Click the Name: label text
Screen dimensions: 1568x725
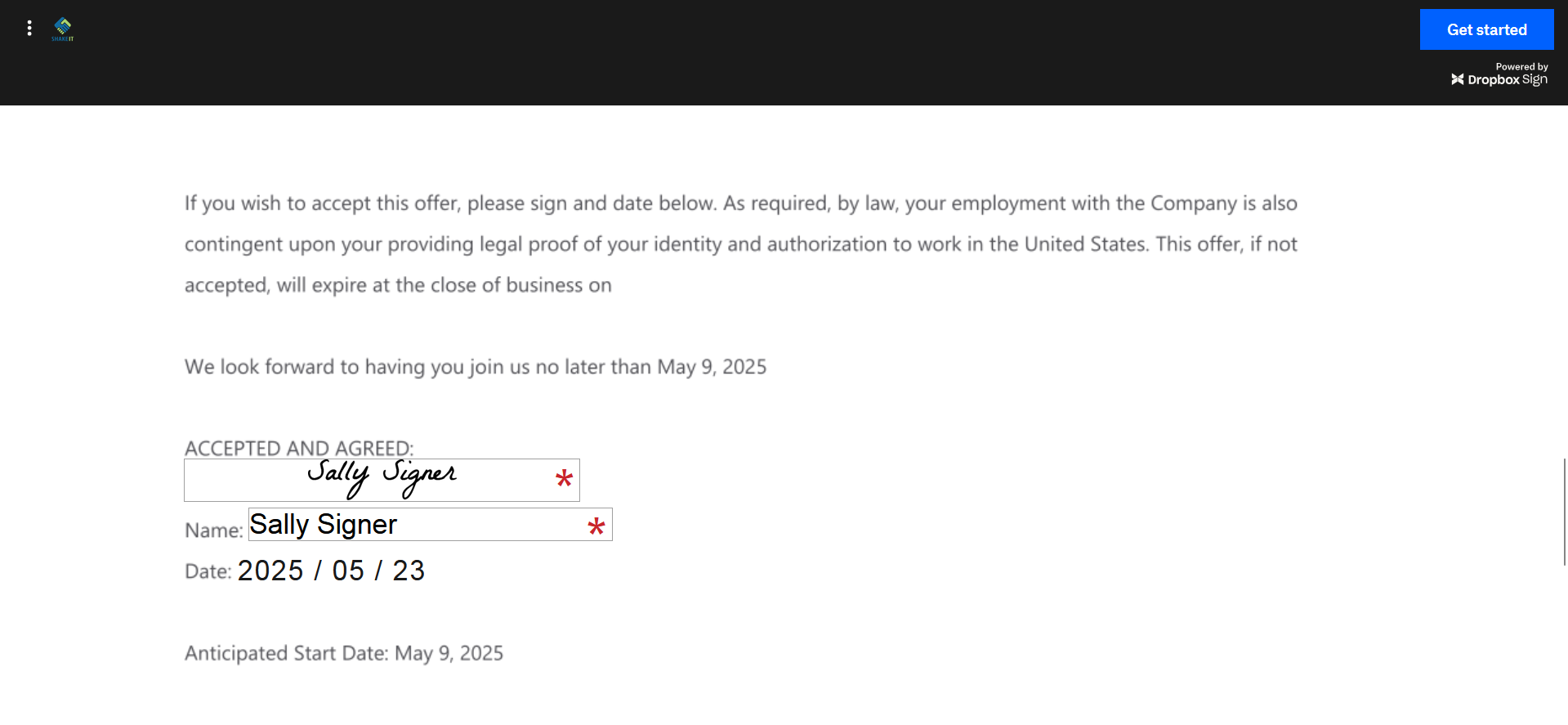click(x=214, y=530)
